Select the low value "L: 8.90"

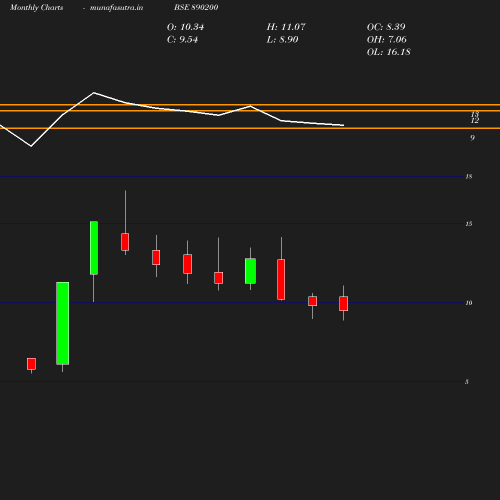point(282,40)
